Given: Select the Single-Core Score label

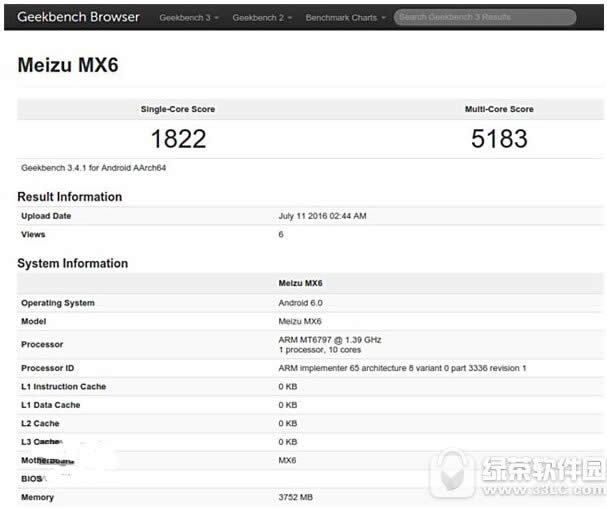Looking at the screenshot, I should (x=178, y=109).
